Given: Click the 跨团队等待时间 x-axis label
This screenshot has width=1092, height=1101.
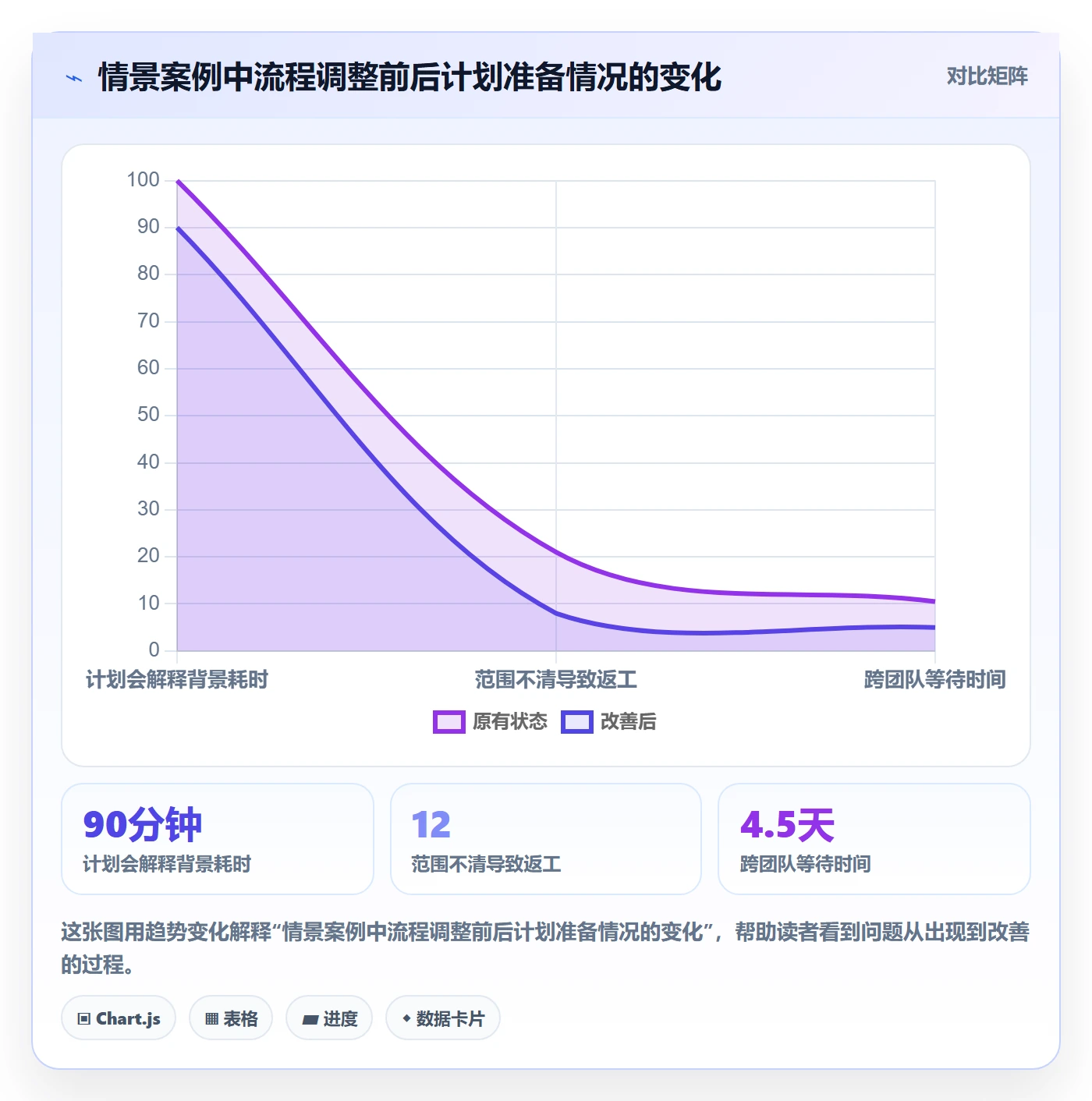Looking at the screenshot, I should (x=934, y=680).
